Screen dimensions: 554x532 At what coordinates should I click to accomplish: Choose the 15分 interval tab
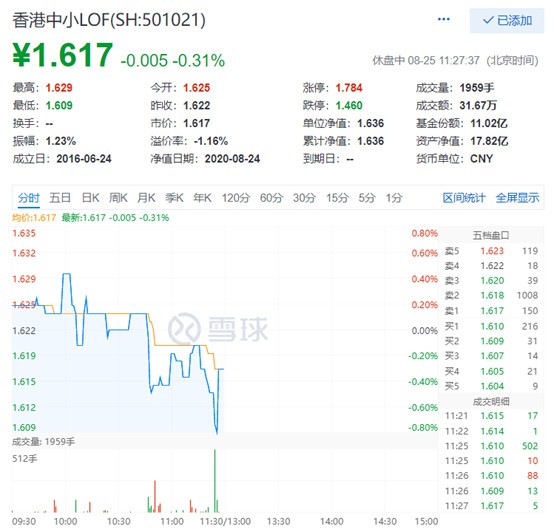[337, 198]
